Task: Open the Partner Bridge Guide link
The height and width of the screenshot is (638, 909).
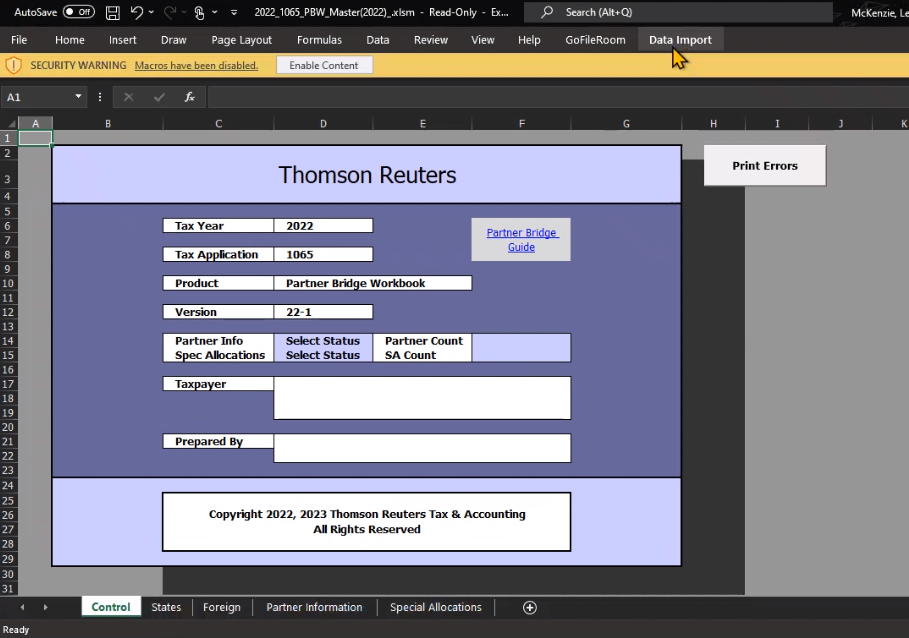Action: click(x=521, y=239)
